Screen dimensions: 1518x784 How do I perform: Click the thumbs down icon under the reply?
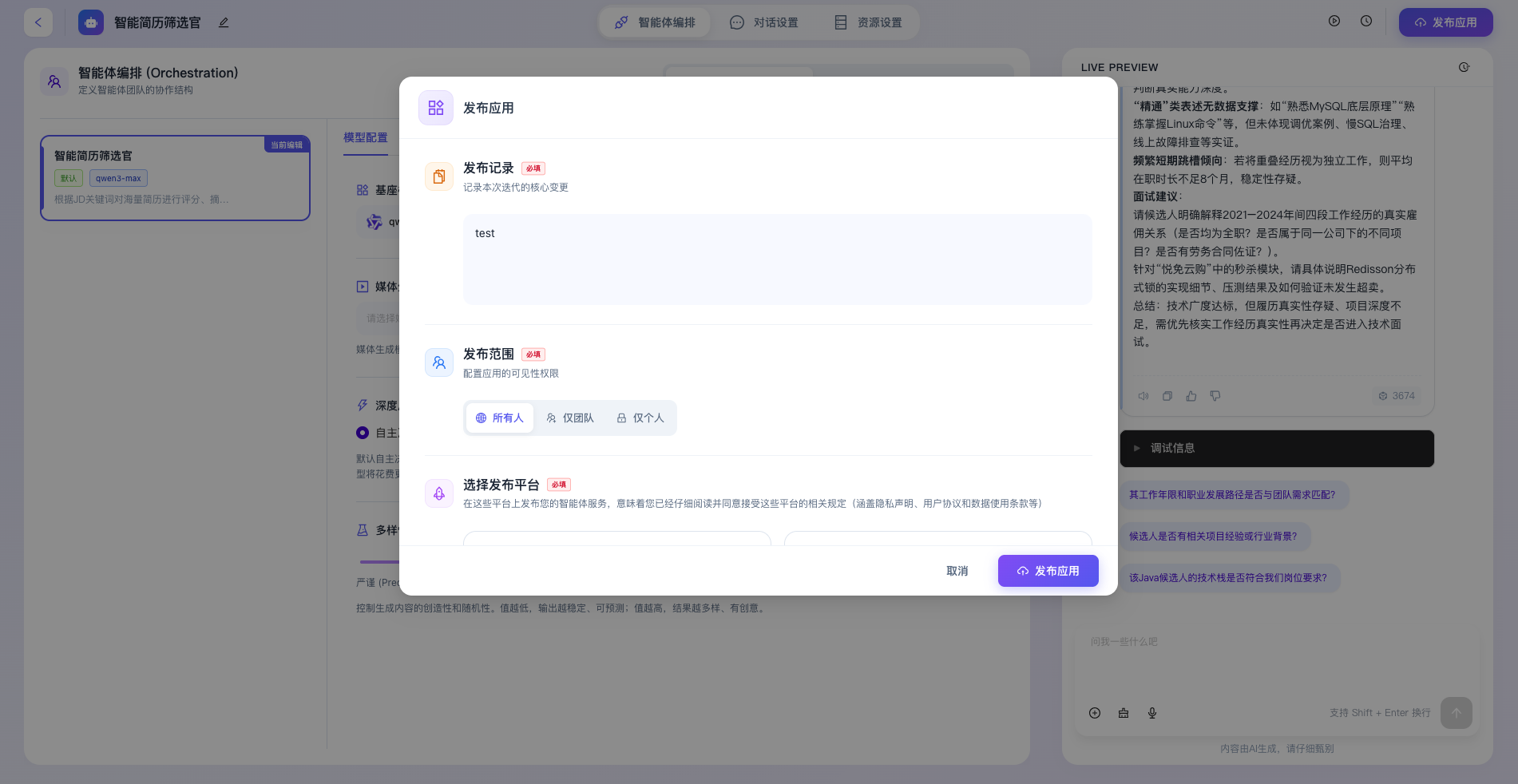point(1215,396)
